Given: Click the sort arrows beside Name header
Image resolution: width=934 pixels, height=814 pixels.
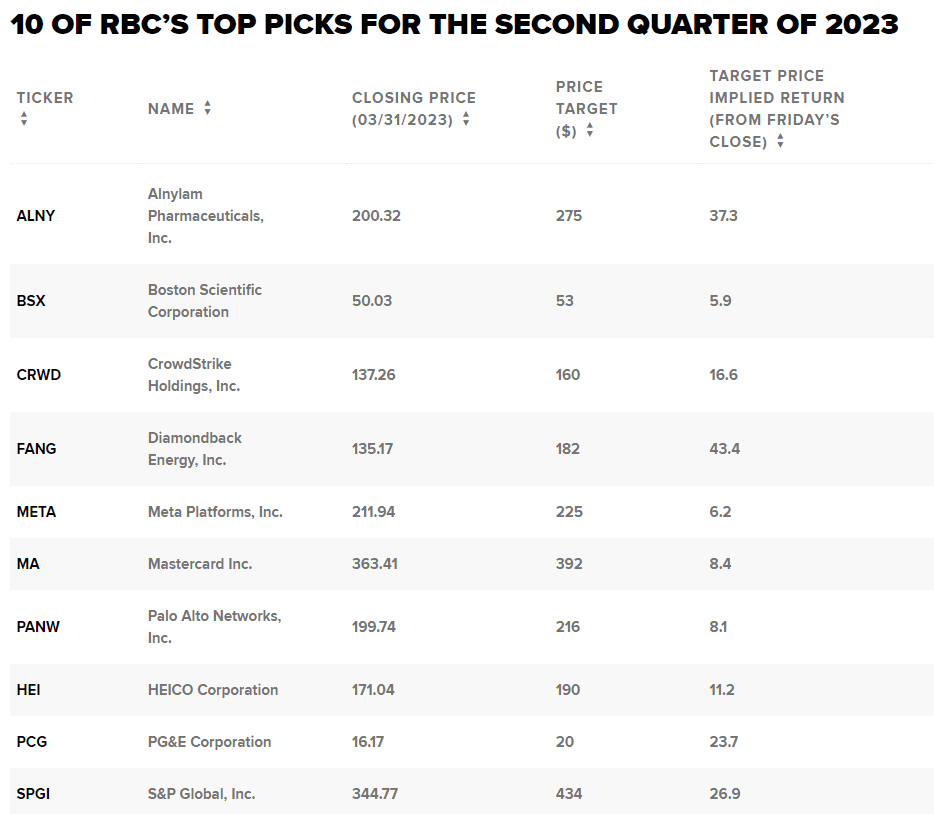Looking at the screenshot, I should [x=207, y=108].
